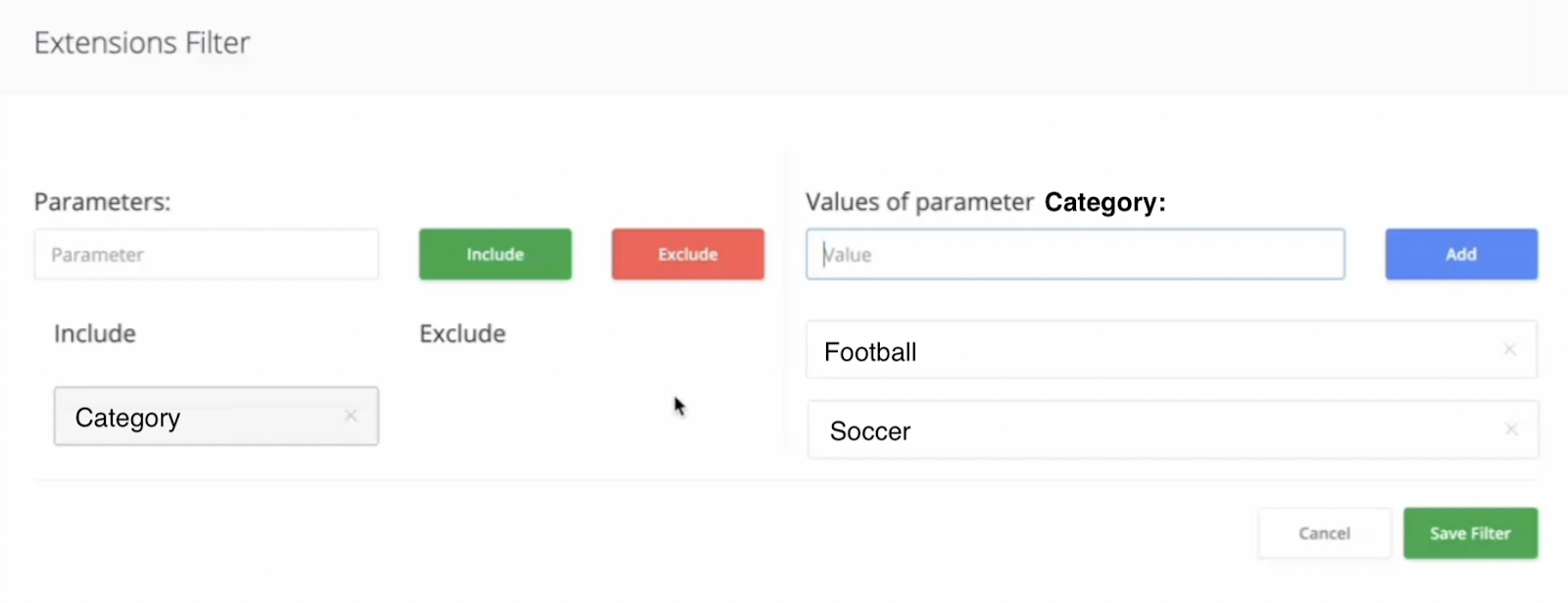Focus the Parameter text field
The height and width of the screenshot is (603, 1568).
point(206,255)
